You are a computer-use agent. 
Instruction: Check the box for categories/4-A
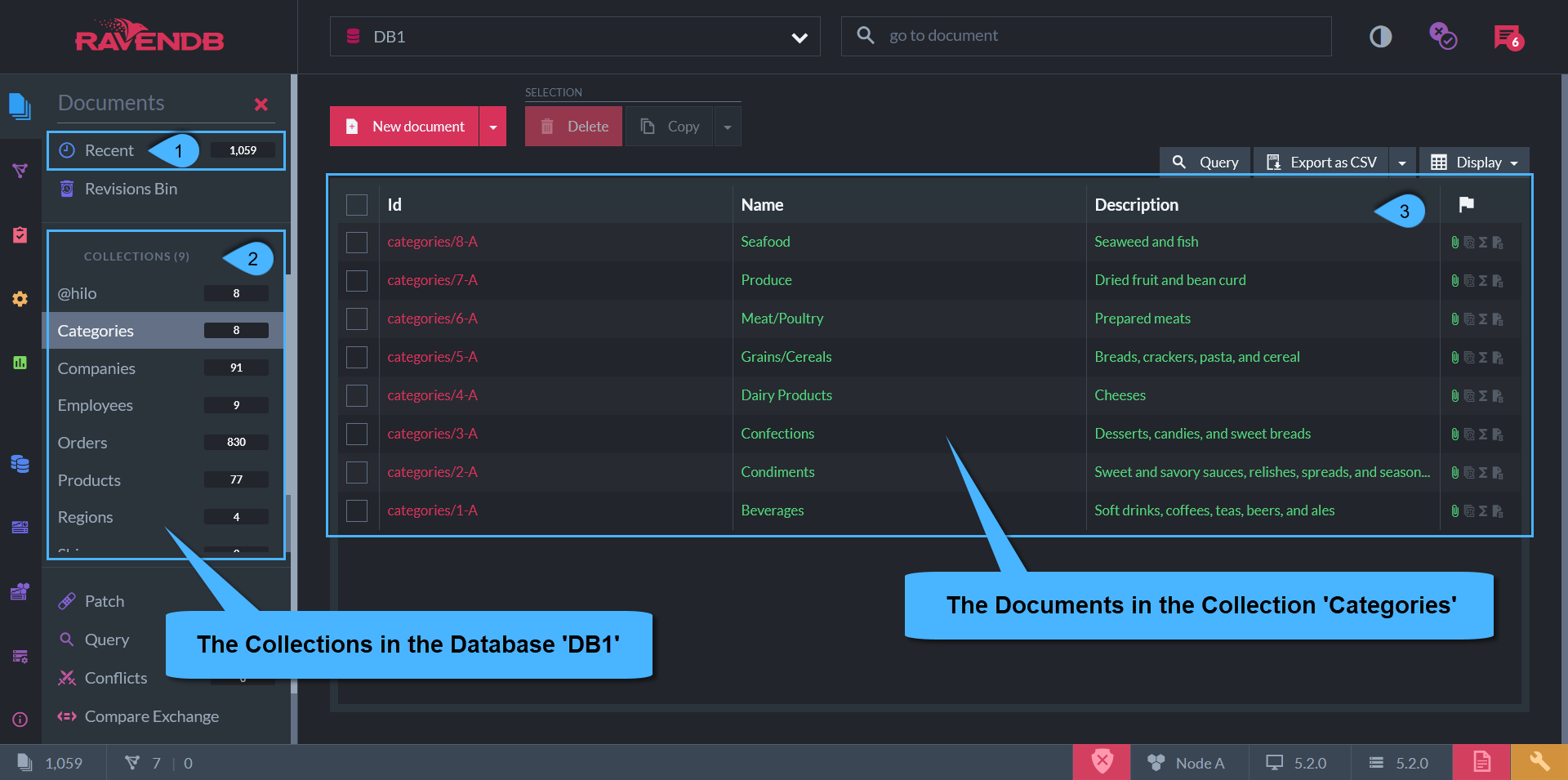click(357, 395)
